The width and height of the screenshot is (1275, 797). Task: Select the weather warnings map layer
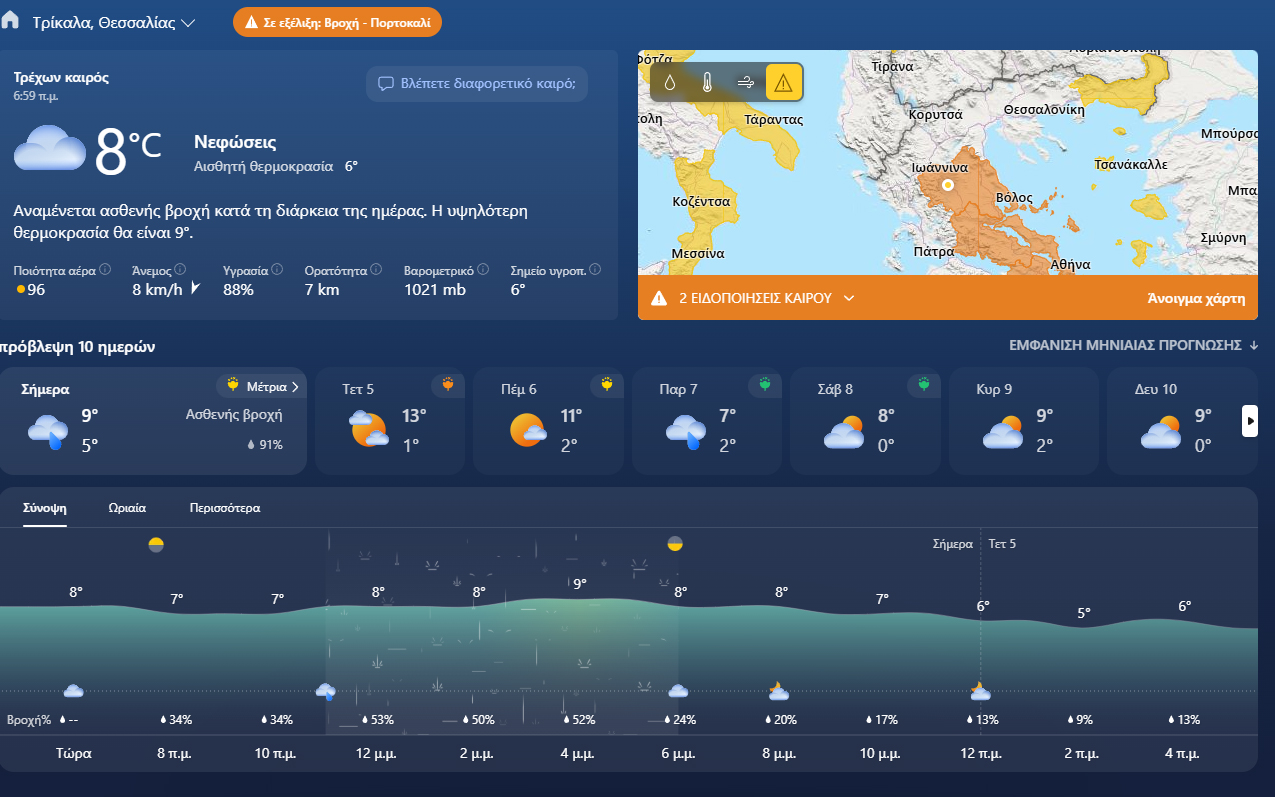tap(783, 83)
